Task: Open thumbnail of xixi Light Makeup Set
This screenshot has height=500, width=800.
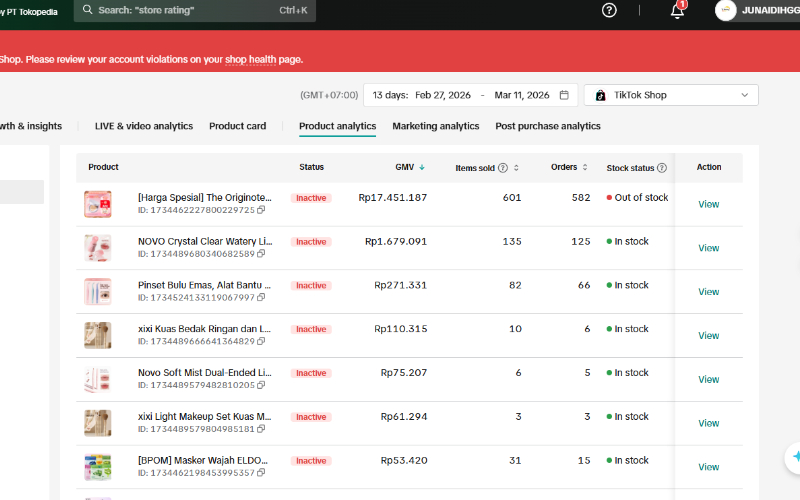Action: [x=97, y=423]
